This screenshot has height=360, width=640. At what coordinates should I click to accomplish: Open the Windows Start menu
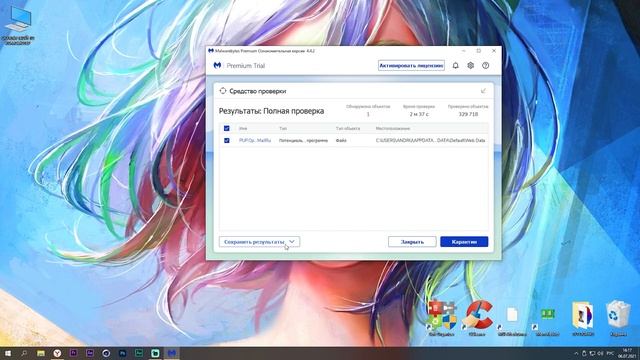click(x=8, y=353)
